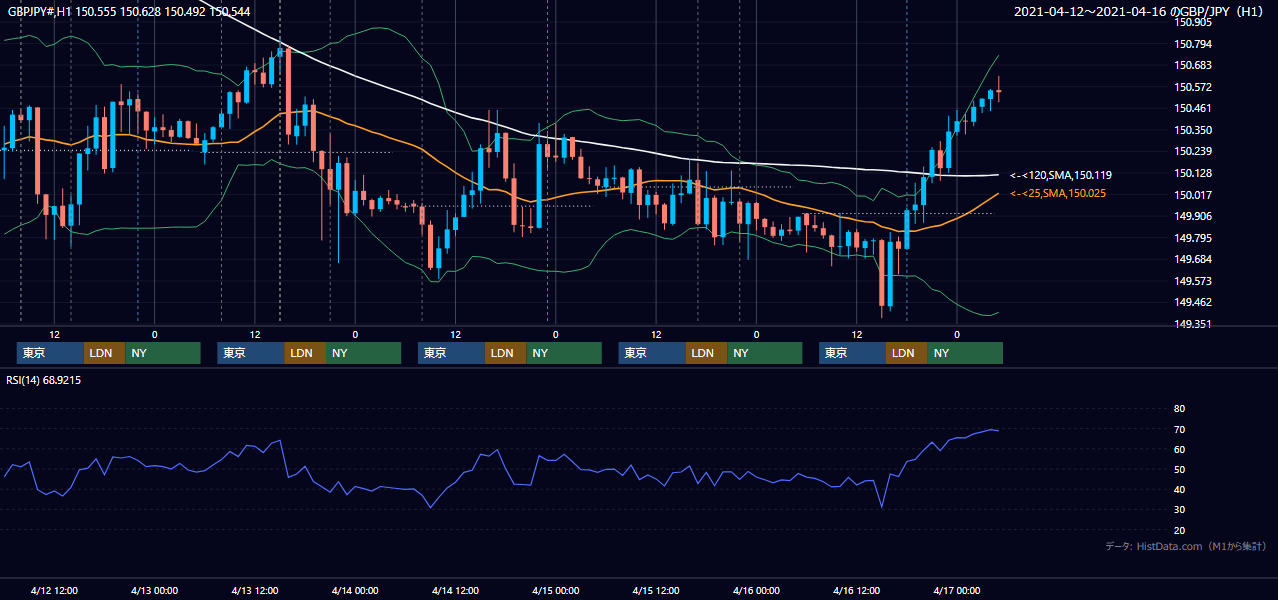
Task: Click price axis value 150.794
Action: [x=1193, y=44]
